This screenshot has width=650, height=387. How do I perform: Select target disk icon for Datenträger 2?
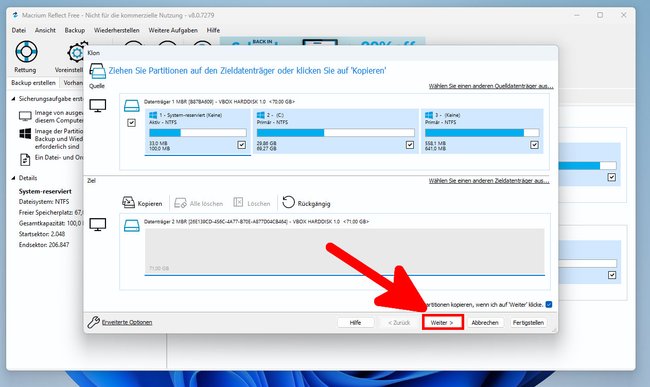132,225
